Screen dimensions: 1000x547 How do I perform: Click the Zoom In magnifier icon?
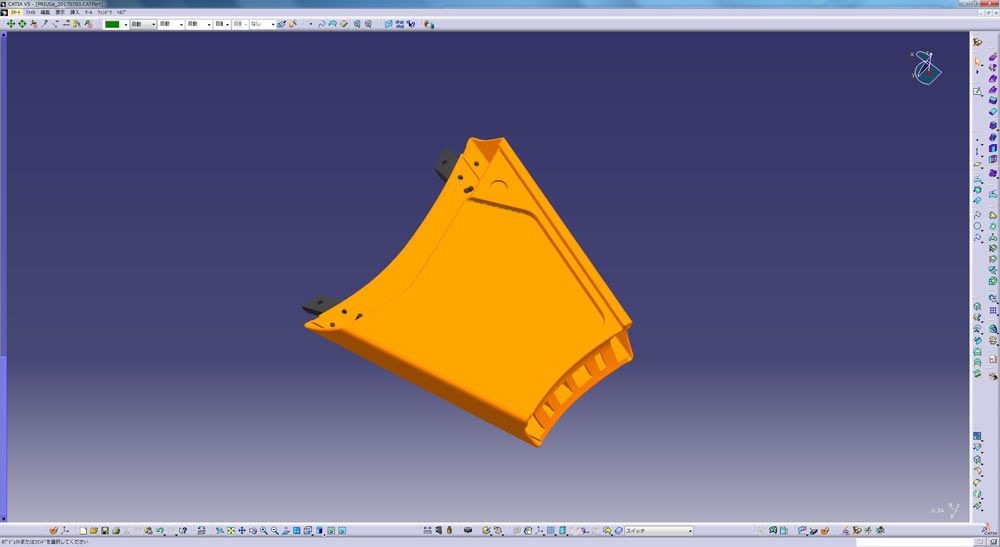click(264, 530)
